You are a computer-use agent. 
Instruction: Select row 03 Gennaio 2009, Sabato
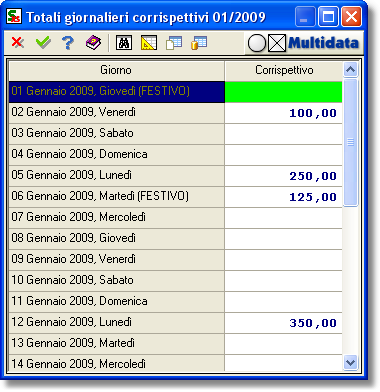[117, 134]
